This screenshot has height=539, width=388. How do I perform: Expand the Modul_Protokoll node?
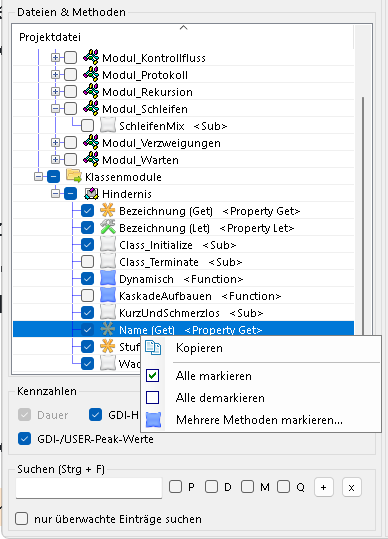(55, 74)
